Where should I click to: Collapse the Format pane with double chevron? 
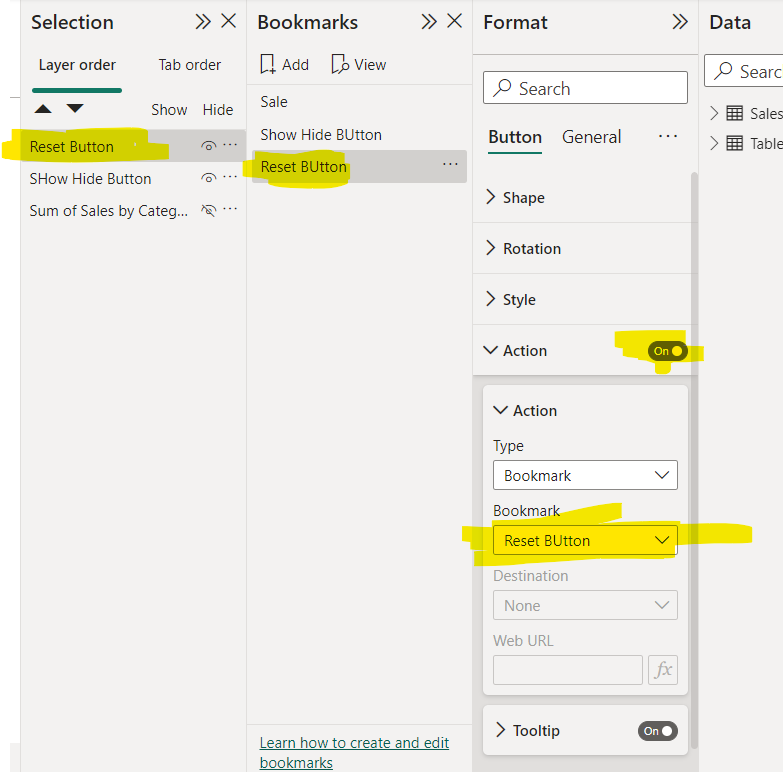(680, 21)
